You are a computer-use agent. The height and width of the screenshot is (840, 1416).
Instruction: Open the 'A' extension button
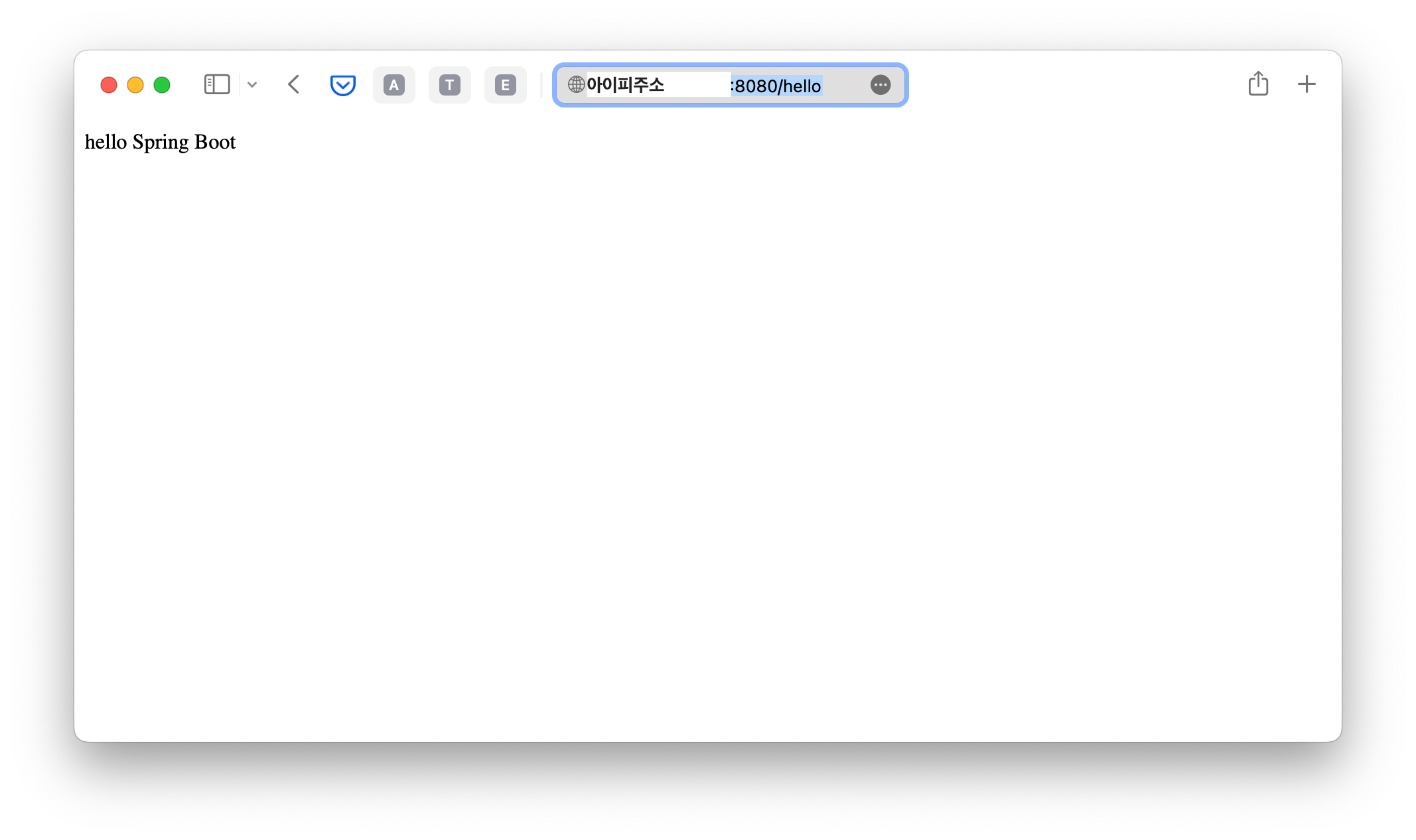click(394, 85)
